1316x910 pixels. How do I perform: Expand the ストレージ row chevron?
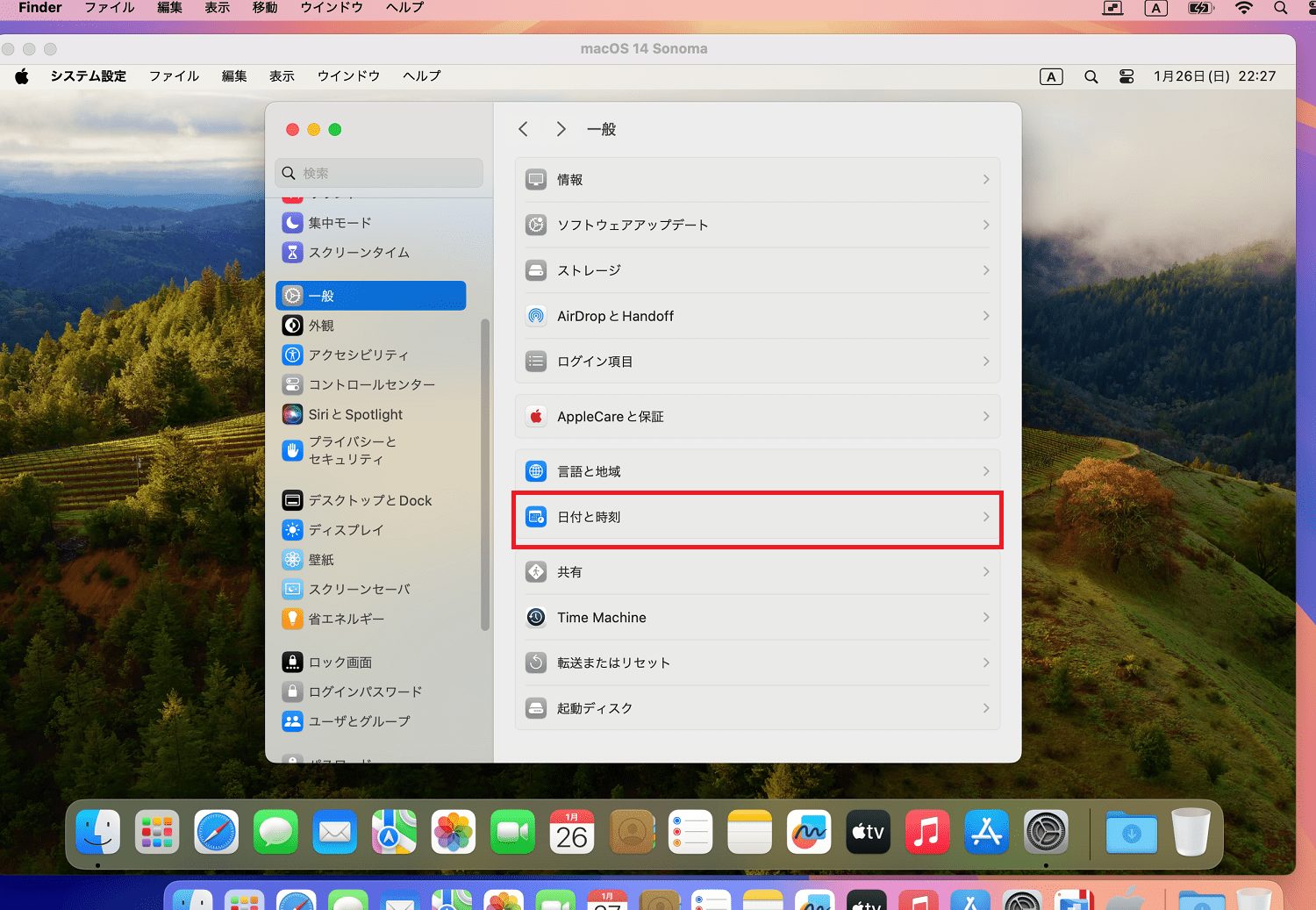[x=986, y=270]
